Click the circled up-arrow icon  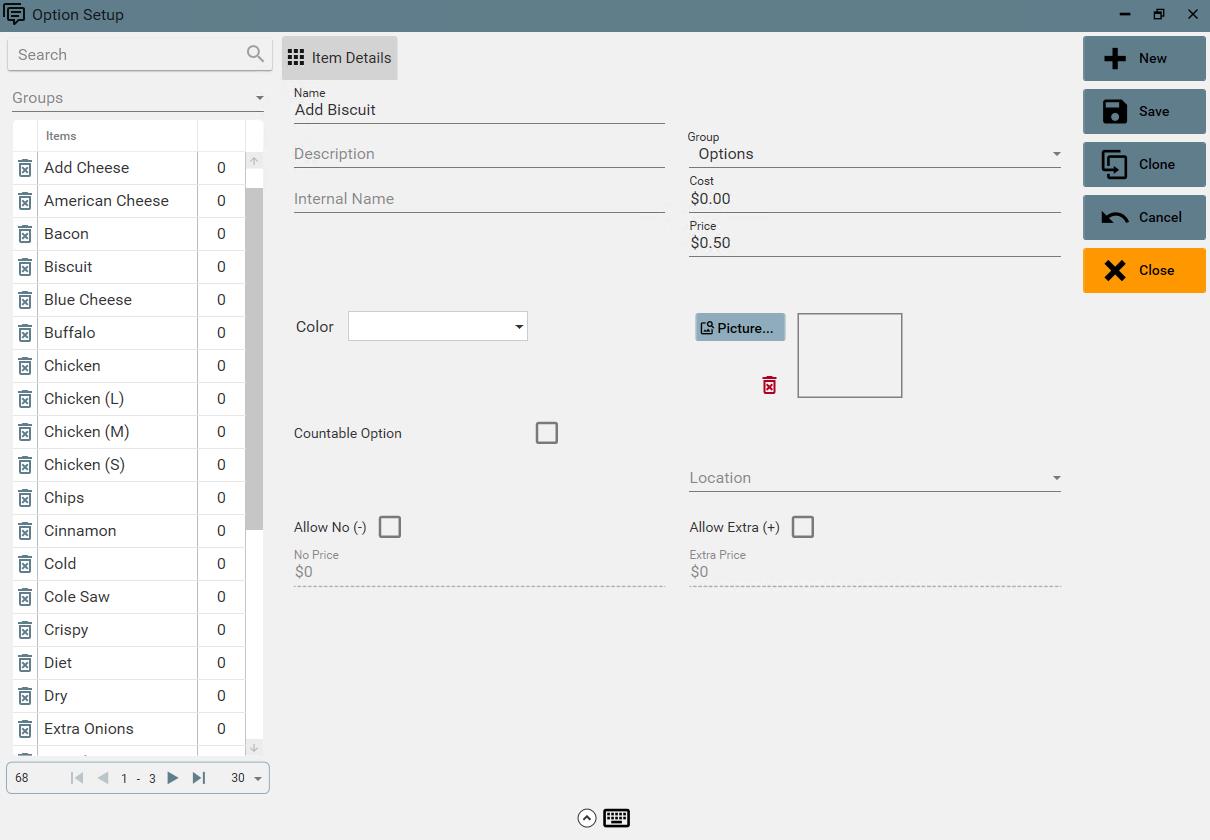pos(587,818)
